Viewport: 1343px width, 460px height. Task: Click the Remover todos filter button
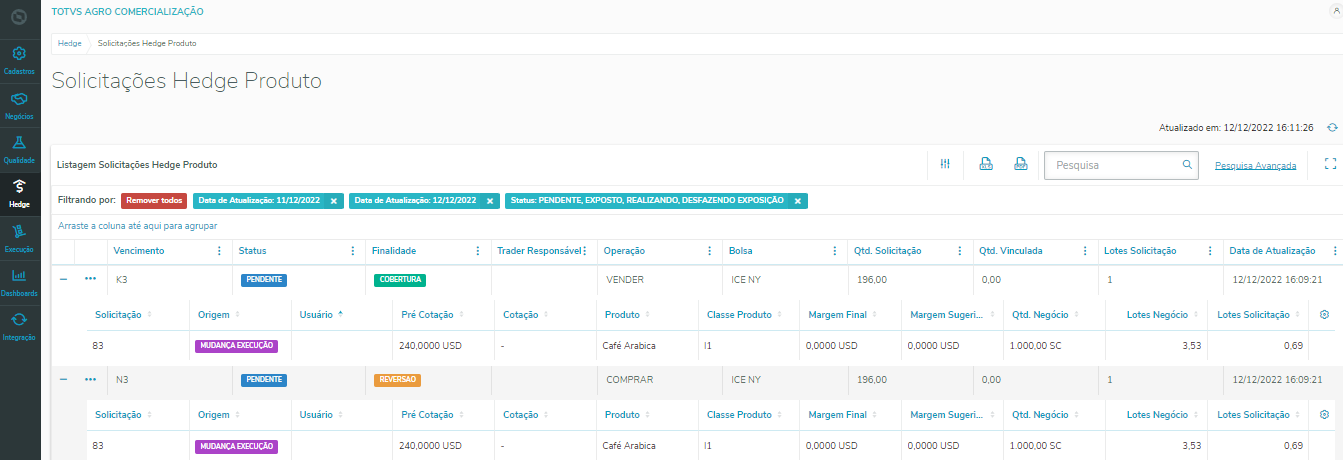click(154, 200)
